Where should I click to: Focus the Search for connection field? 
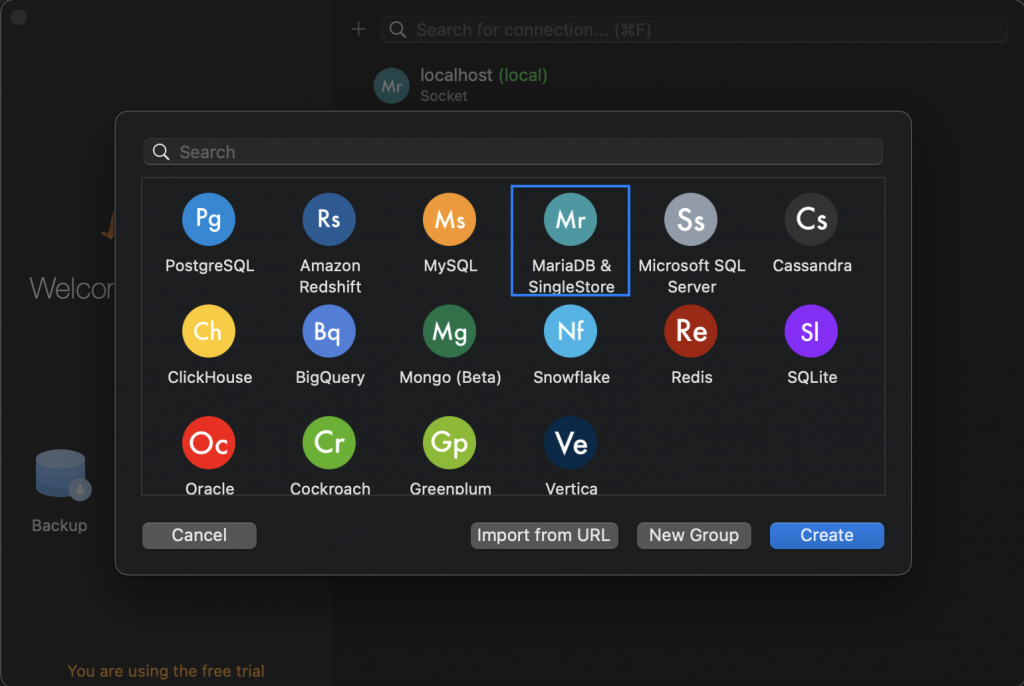(x=694, y=30)
